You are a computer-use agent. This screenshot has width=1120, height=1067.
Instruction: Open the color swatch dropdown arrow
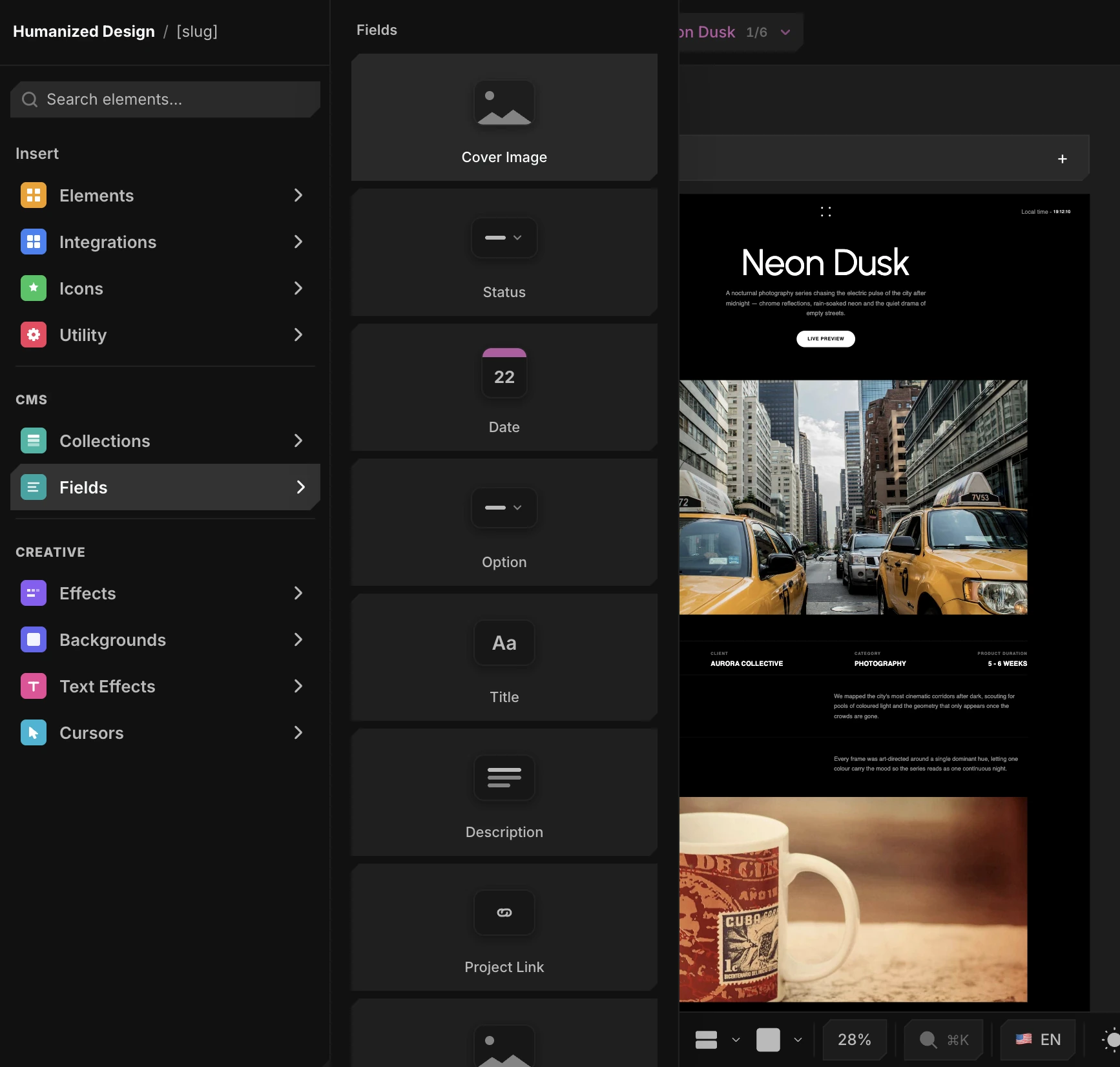click(798, 1040)
